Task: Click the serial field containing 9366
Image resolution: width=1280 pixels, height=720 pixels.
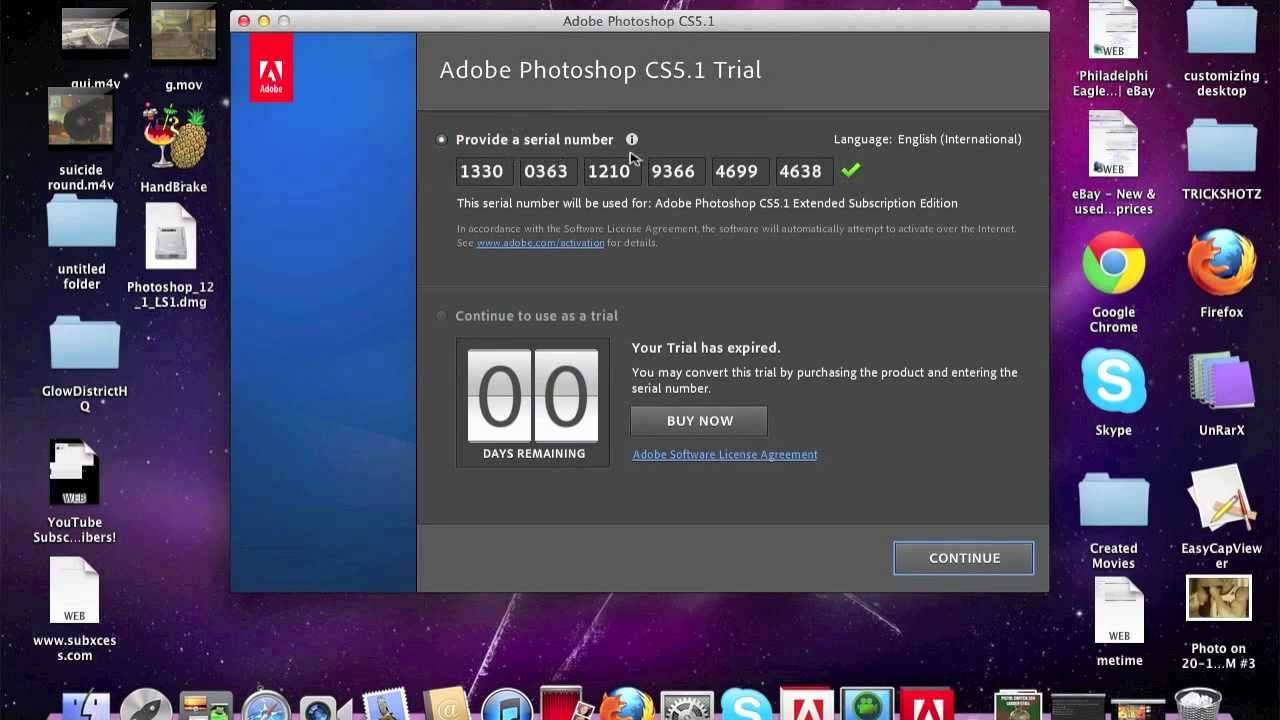Action: (676, 171)
